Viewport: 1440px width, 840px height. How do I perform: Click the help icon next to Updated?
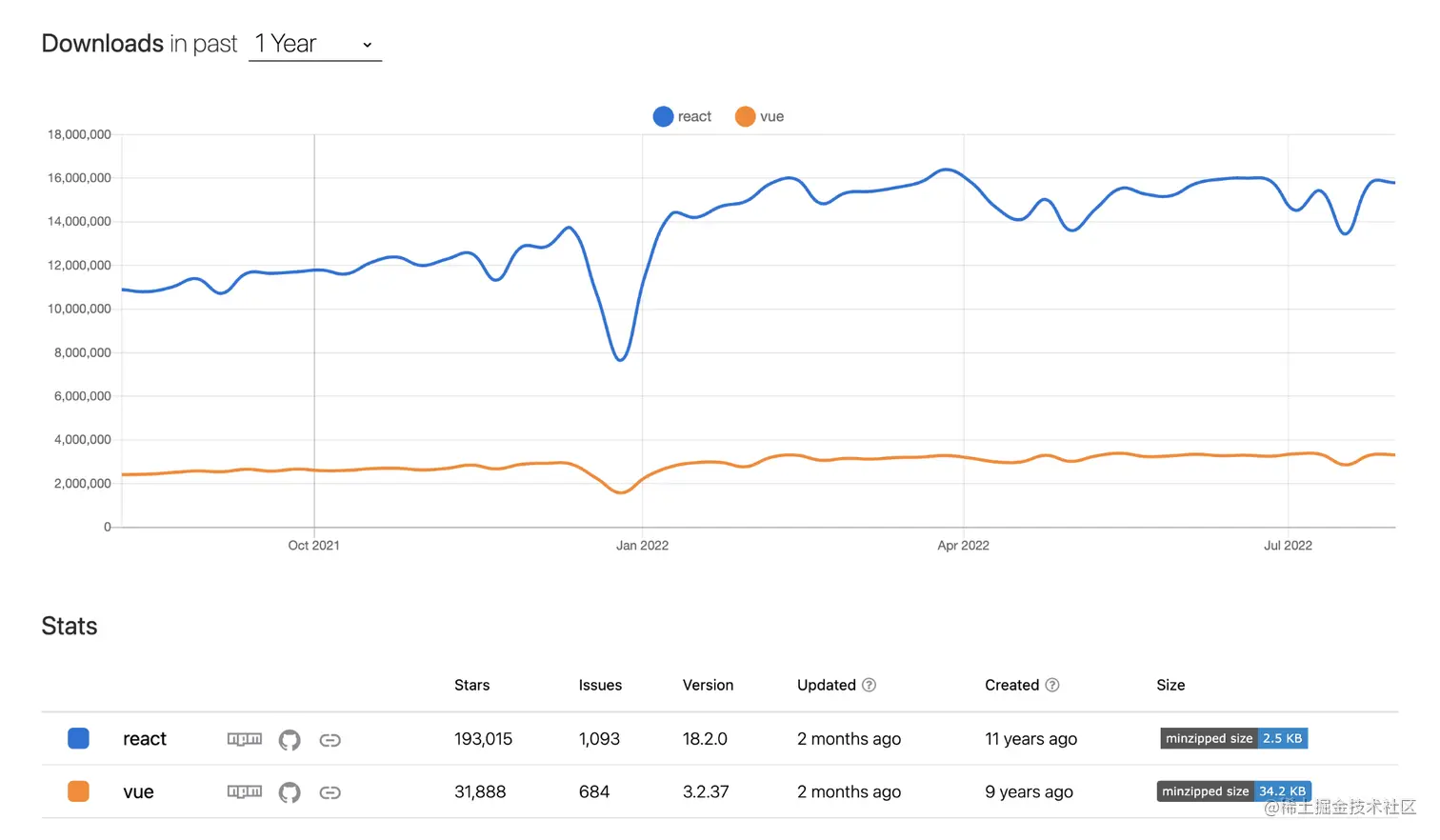(869, 685)
